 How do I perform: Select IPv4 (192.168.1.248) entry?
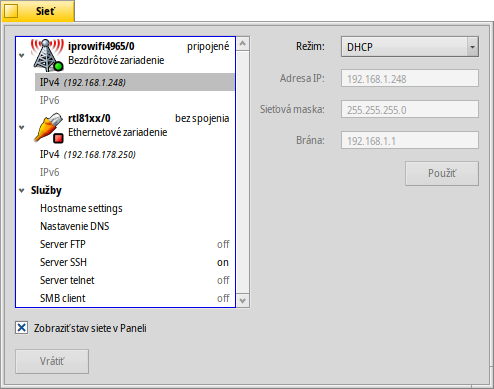pyautogui.click(x=135, y=82)
